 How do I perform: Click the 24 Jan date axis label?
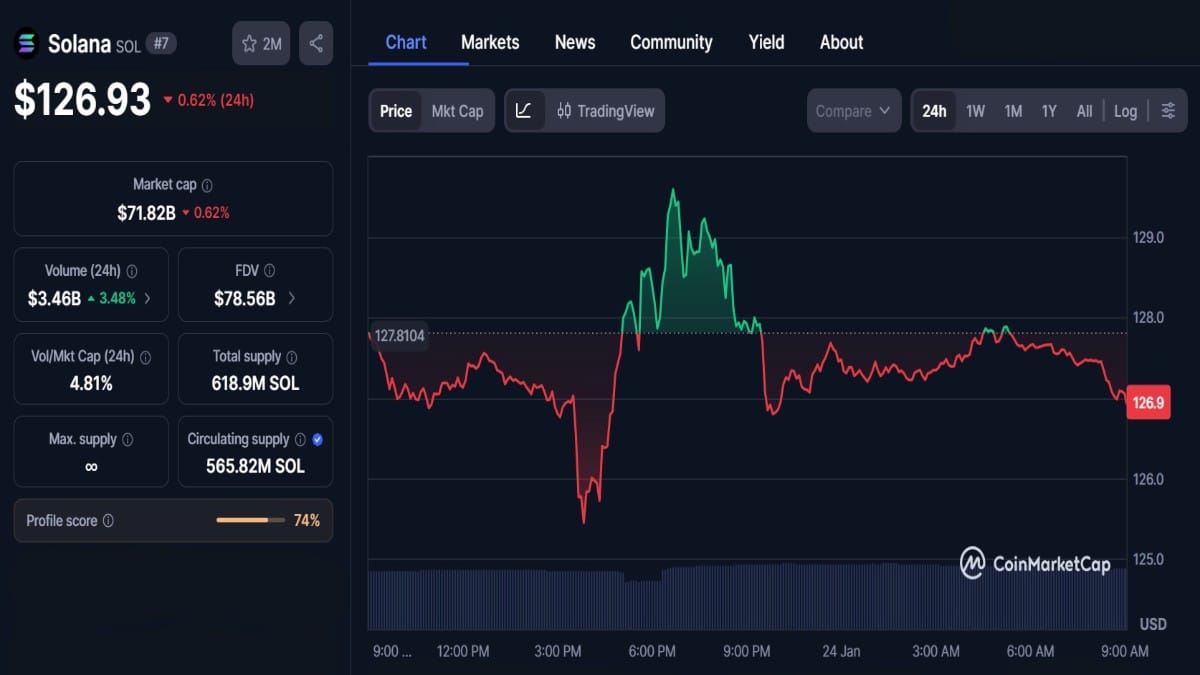841,651
